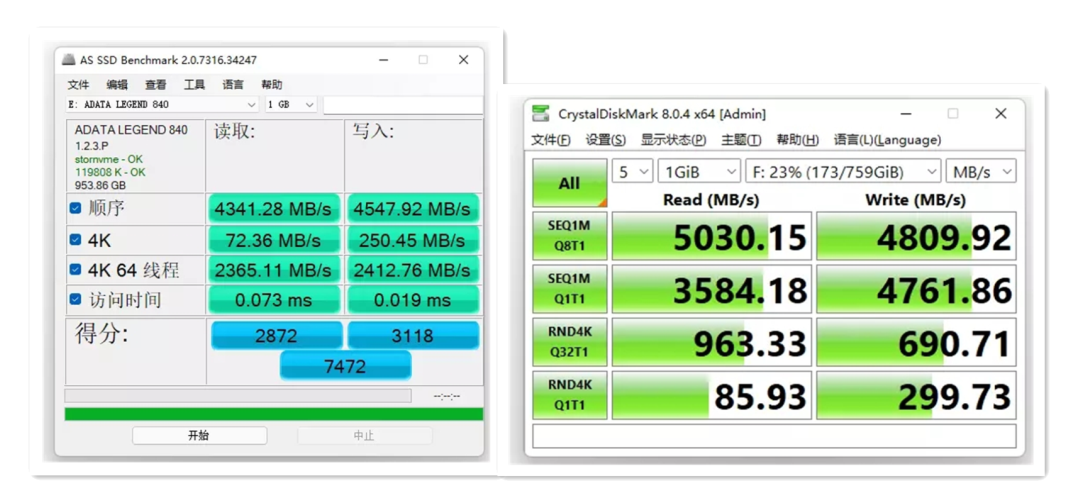The height and width of the screenshot is (497, 1076).
Task: Open the E: ADATA LEGEND 840 drive dropdown
Action: [162, 104]
